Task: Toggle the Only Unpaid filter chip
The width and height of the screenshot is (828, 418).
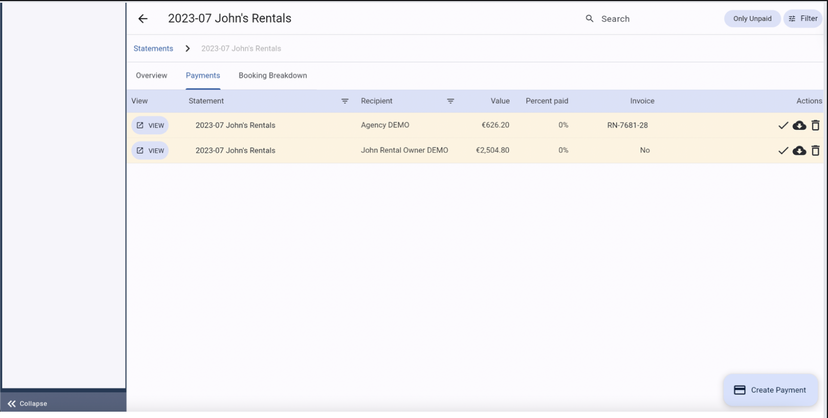Action: 752,18
